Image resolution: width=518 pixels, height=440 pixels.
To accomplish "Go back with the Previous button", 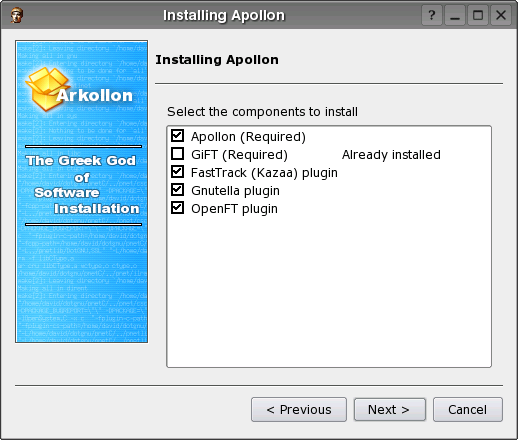I will pos(299,409).
